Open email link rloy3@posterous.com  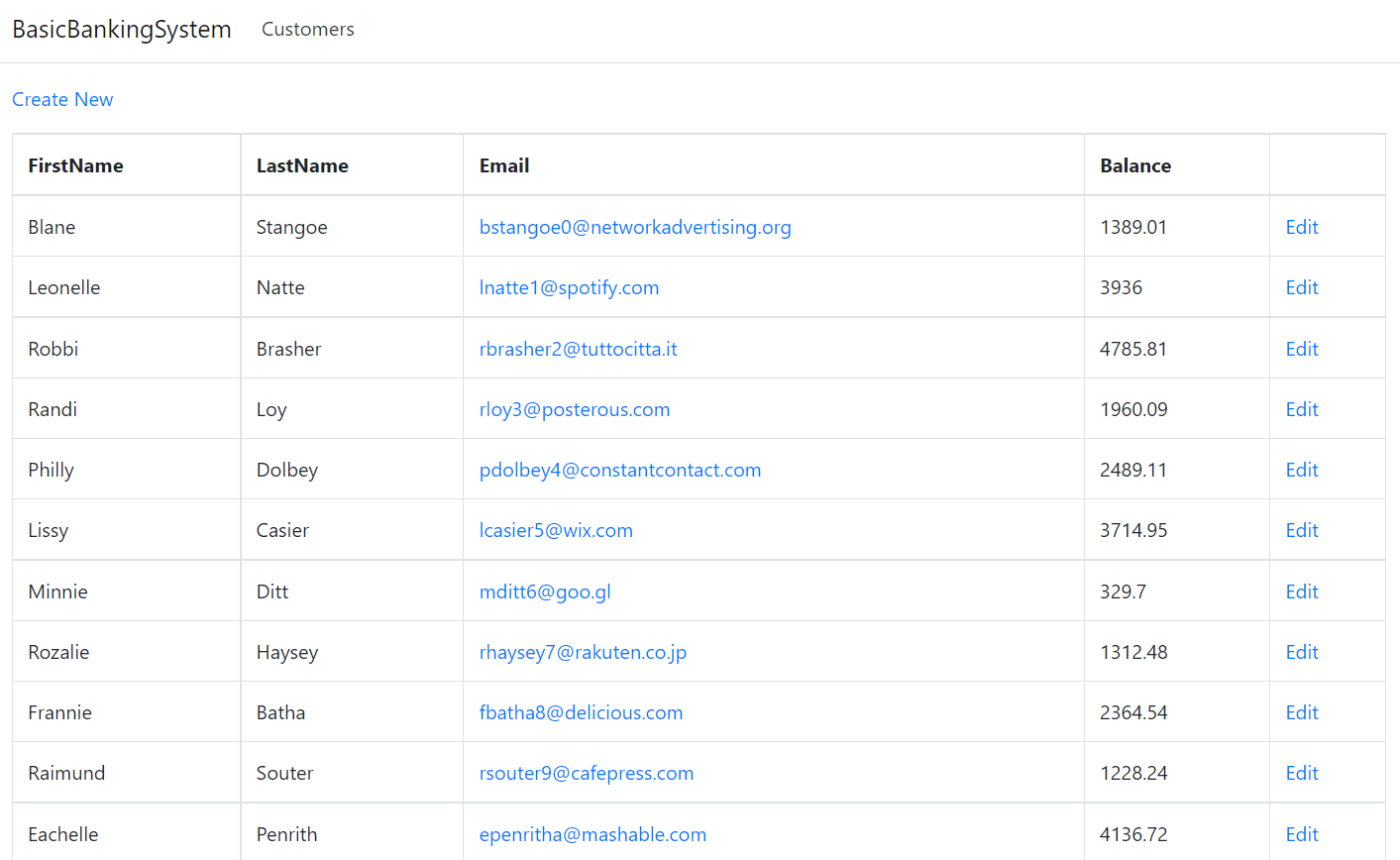tap(574, 409)
